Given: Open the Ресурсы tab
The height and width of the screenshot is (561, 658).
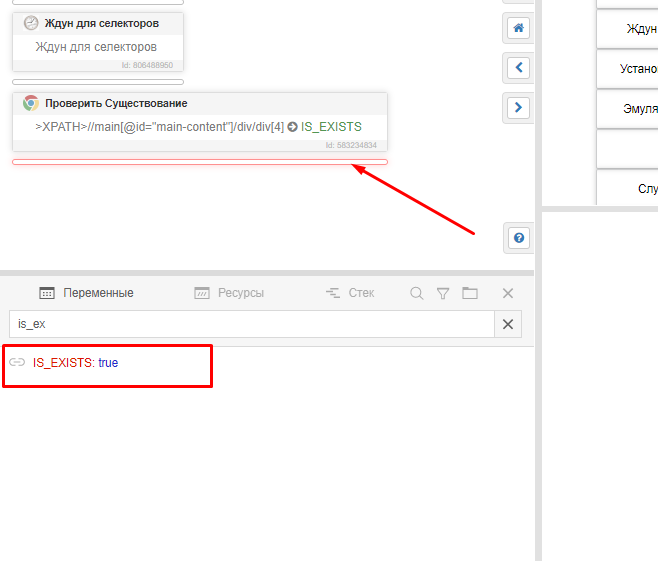Looking at the screenshot, I should tap(229, 293).
